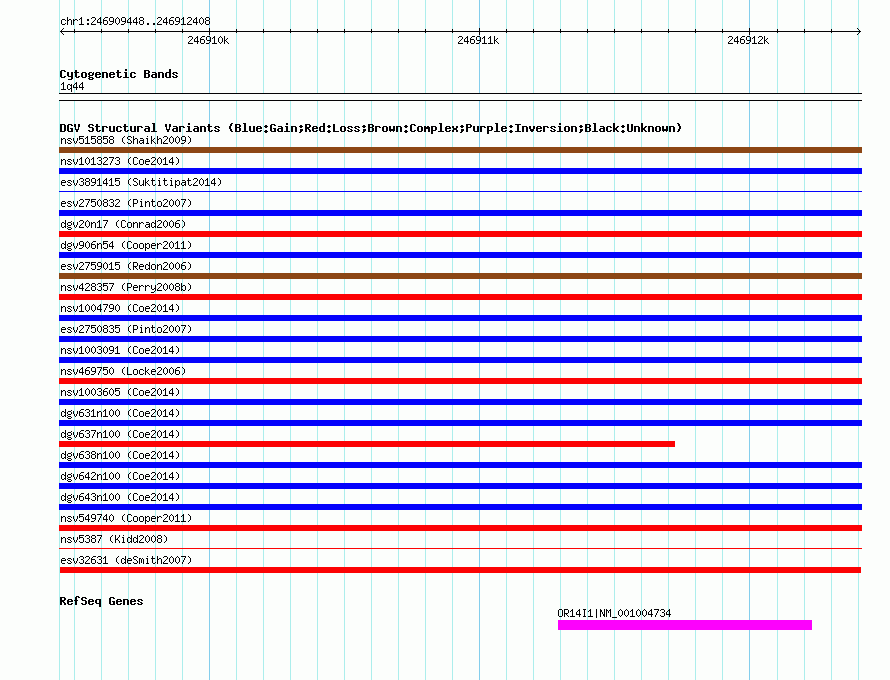Select label dgv631n100 (Coe2014)

(120, 413)
